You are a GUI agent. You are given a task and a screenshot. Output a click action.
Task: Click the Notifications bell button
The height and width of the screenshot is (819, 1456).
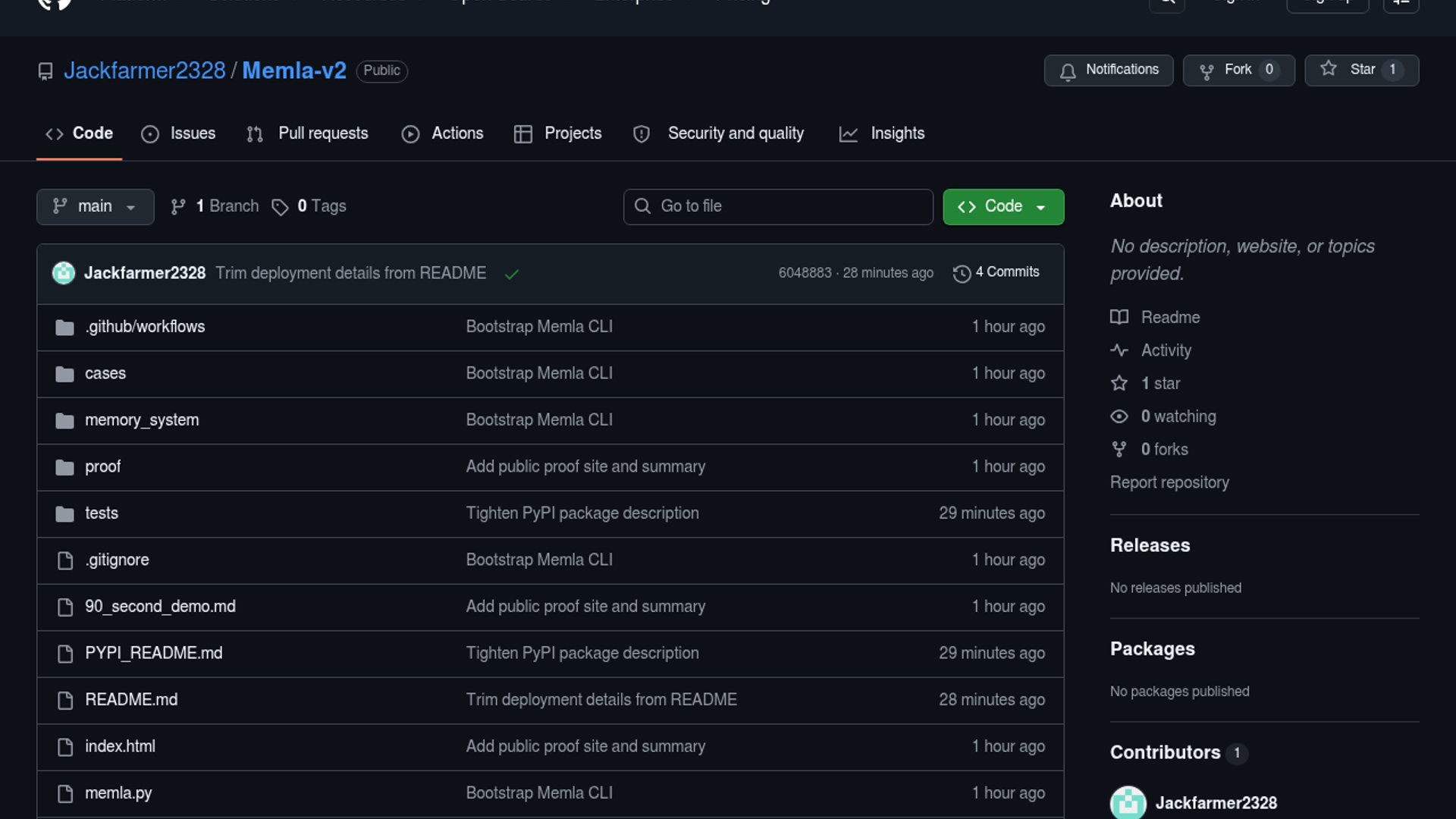[1108, 70]
